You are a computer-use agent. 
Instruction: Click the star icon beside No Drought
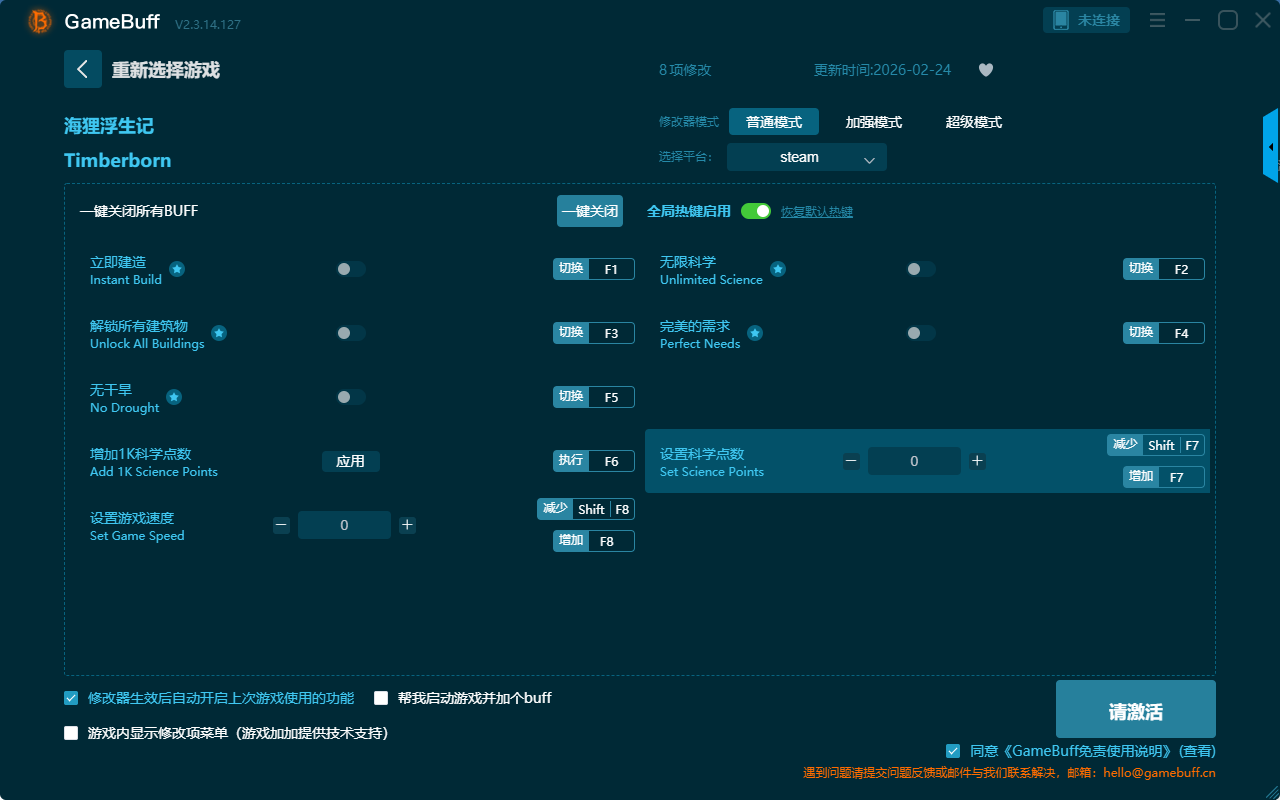pos(174,397)
